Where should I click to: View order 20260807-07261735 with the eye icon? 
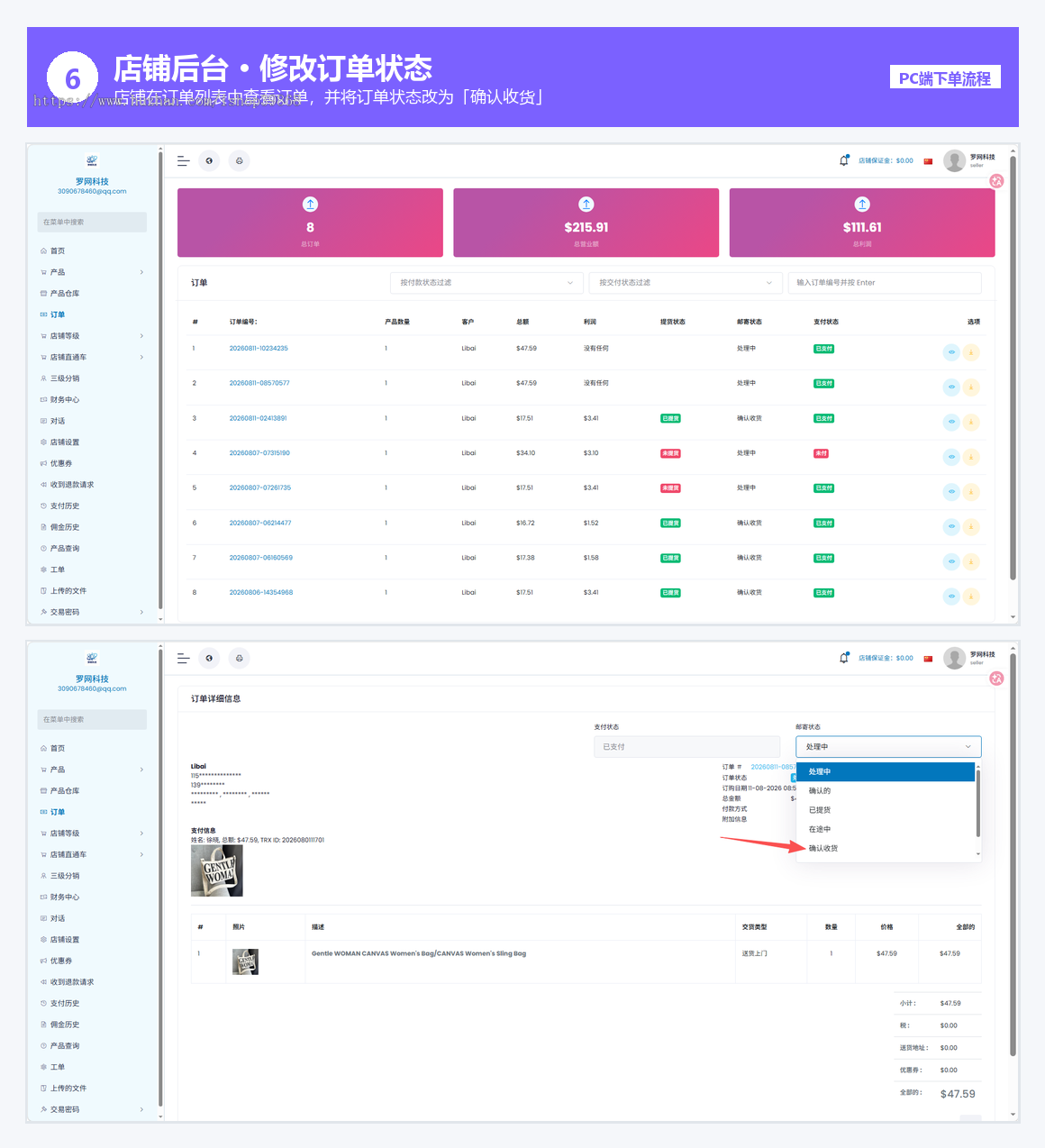click(x=951, y=492)
